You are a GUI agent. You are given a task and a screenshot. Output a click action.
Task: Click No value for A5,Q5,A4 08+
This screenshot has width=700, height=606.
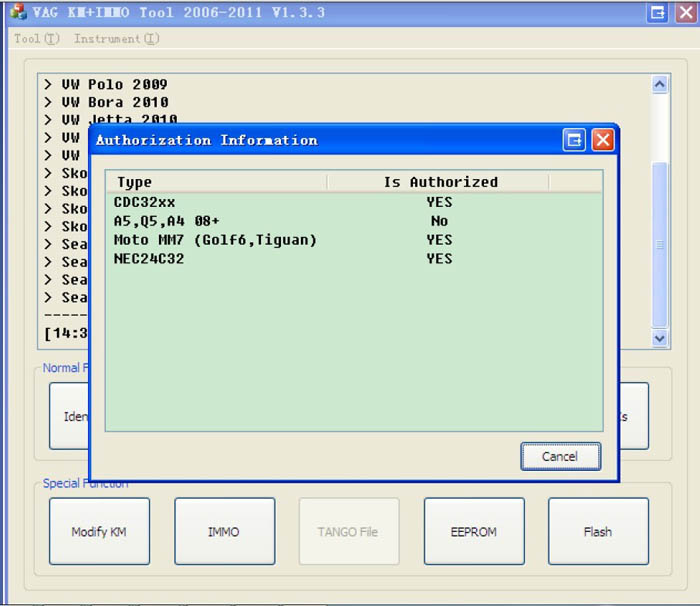click(x=439, y=221)
